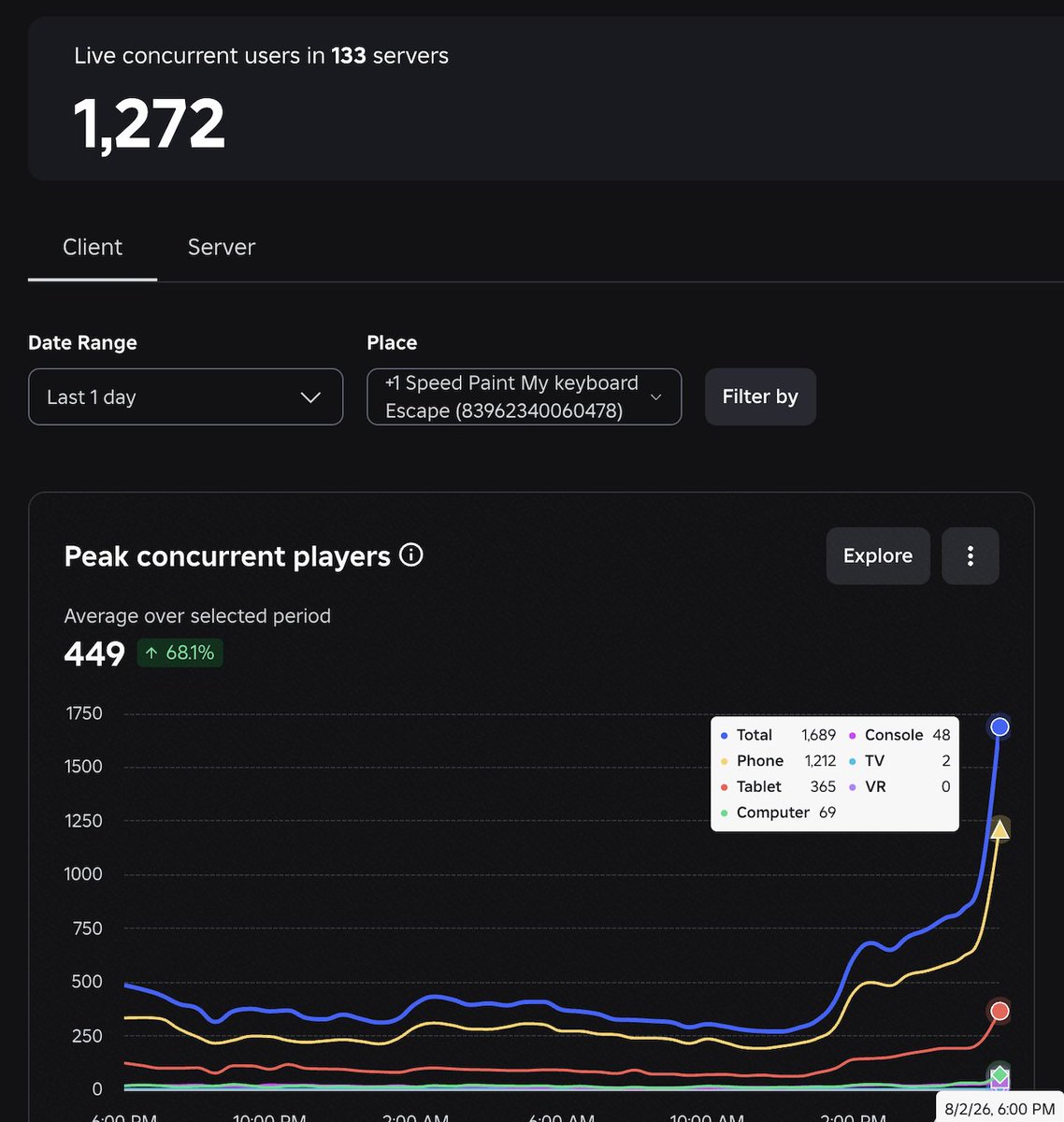Viewport: 1064px width, 1122px height.
Task: Click the blue Total data point marker
Action: tap(999, 726)
